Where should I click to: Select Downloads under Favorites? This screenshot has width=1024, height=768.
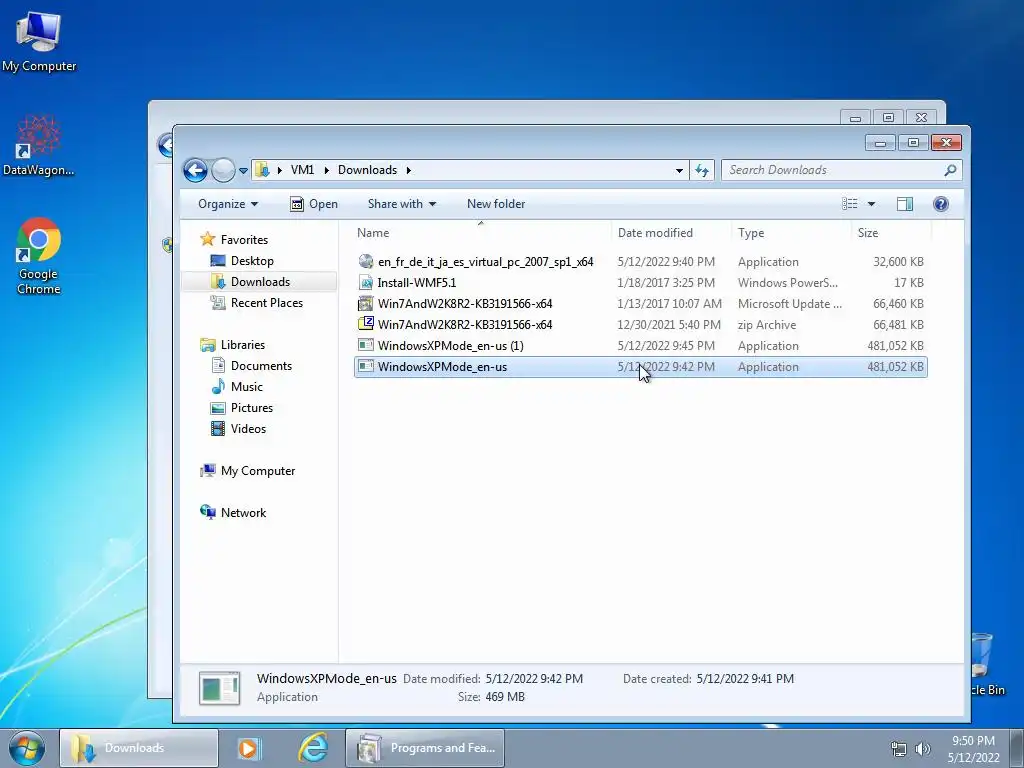pyautogui.click(x=260, y=281)
